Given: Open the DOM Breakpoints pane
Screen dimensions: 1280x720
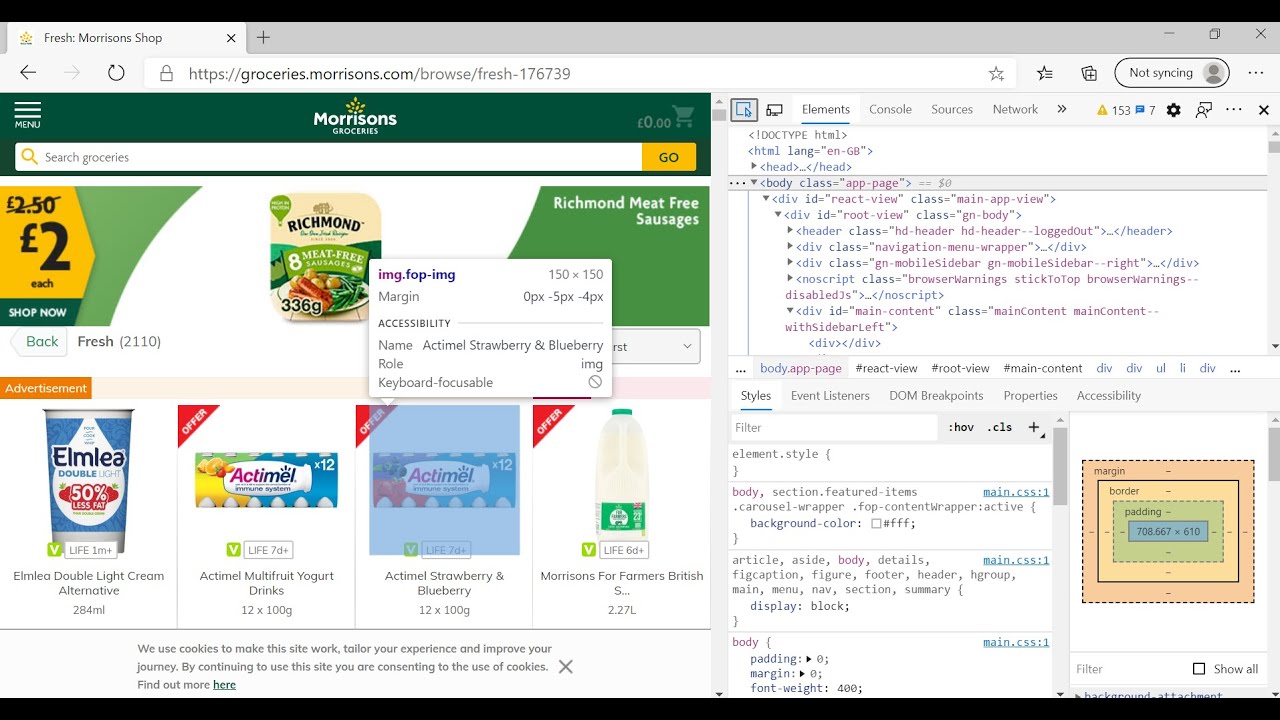Looking at the screenshot, I should tap(936, 396).
